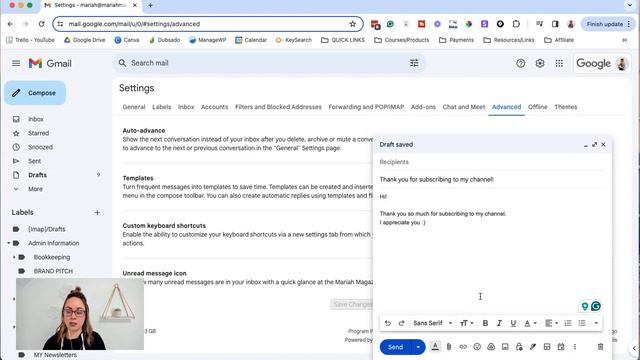Collapse the Bookkeeping label arrow
Image resolution: width=640 pixels, height=360 pixels.
[14, 257]
